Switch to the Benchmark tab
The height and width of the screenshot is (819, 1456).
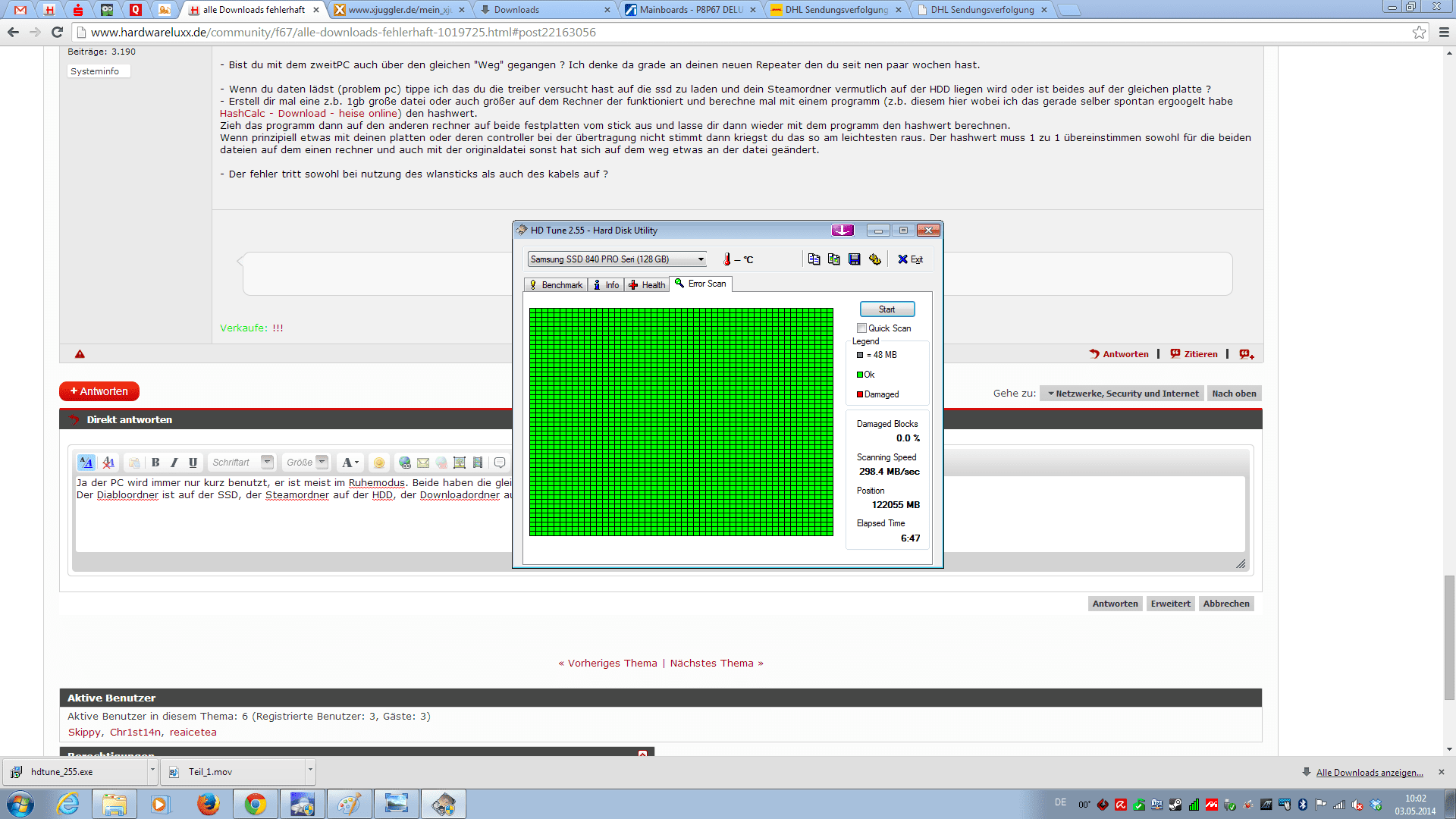tap(556, 285)
